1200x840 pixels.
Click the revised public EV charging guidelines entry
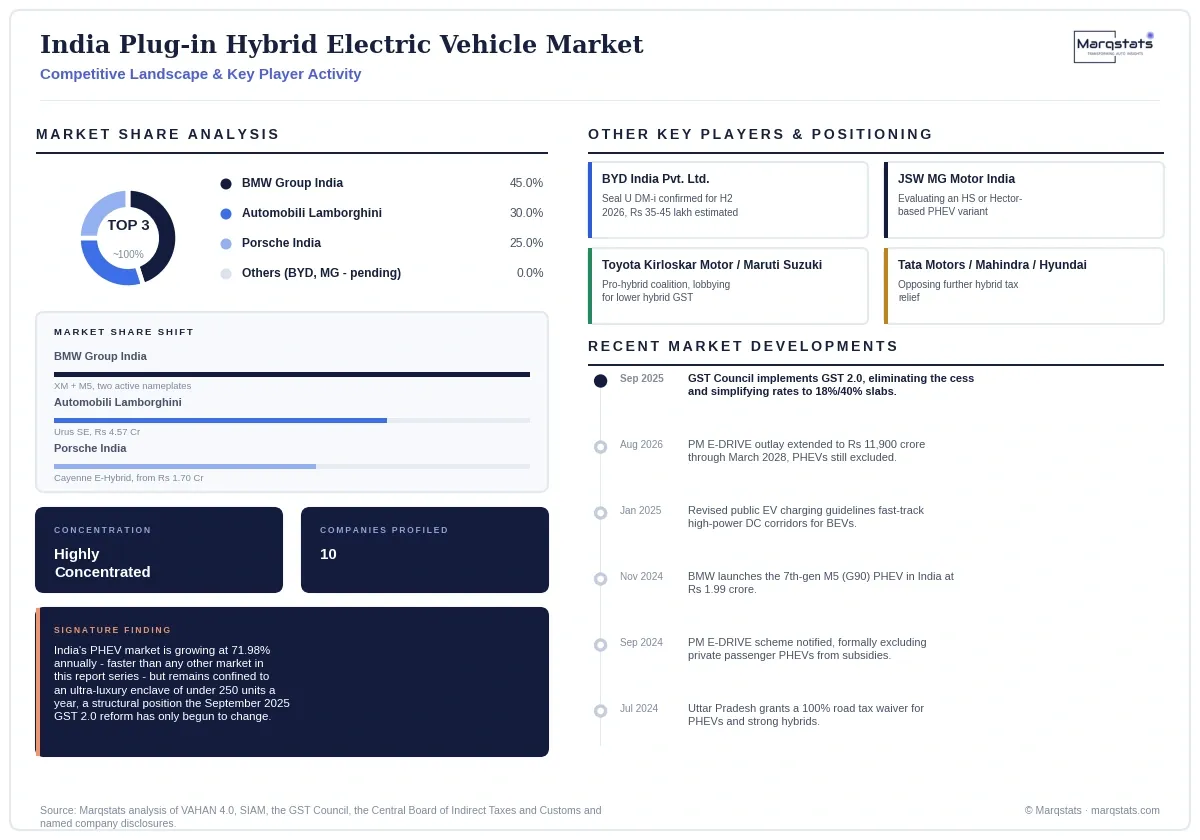tap(806, 517)
